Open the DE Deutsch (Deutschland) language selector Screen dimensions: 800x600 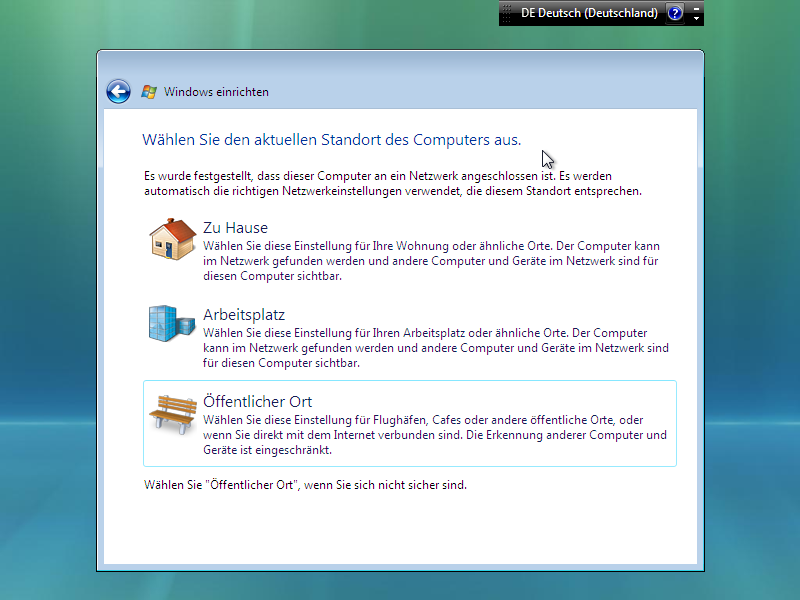pyautogui.click(x=588, y=13)
